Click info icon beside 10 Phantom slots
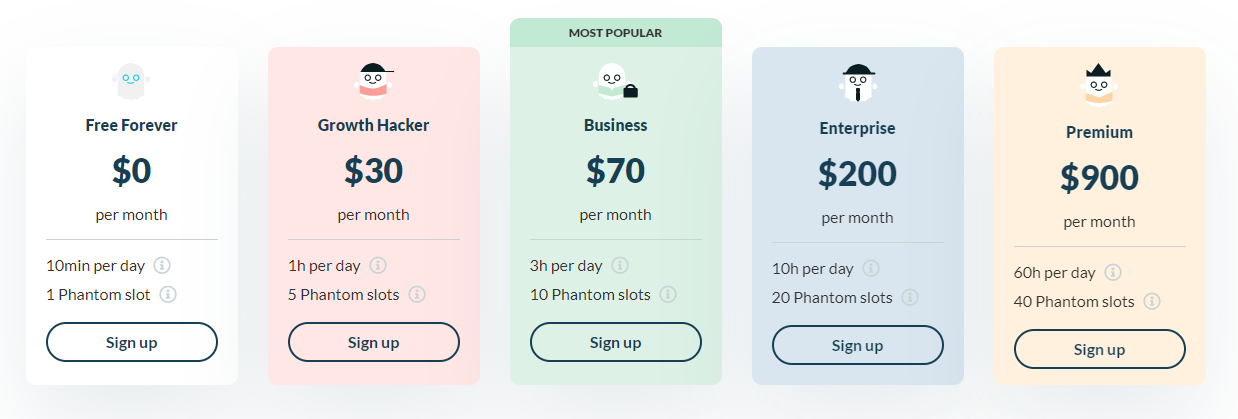1238x419 pixels. [x=667, y=295]
